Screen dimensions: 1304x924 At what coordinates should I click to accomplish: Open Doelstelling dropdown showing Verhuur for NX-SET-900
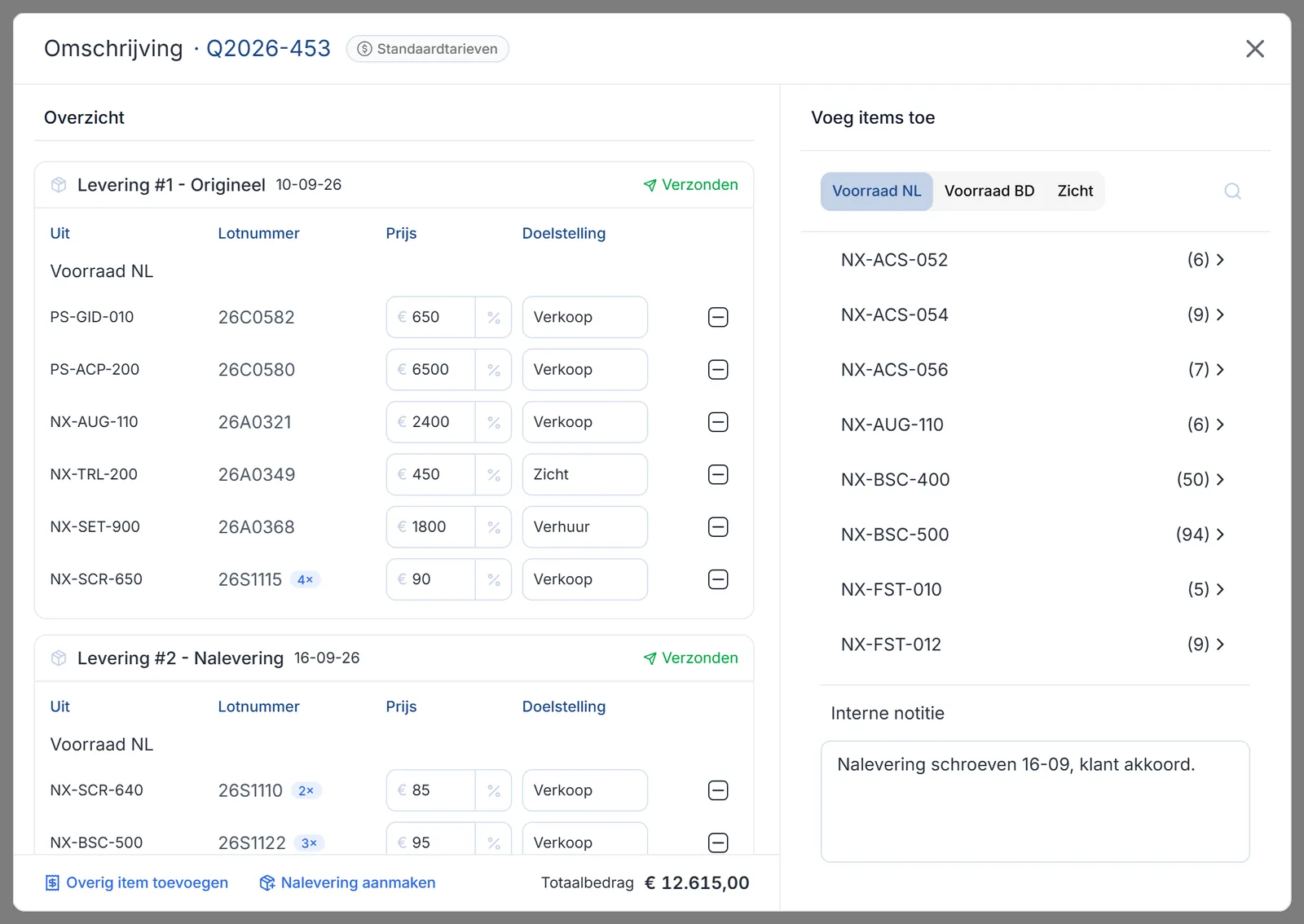(x=584, y=527)
